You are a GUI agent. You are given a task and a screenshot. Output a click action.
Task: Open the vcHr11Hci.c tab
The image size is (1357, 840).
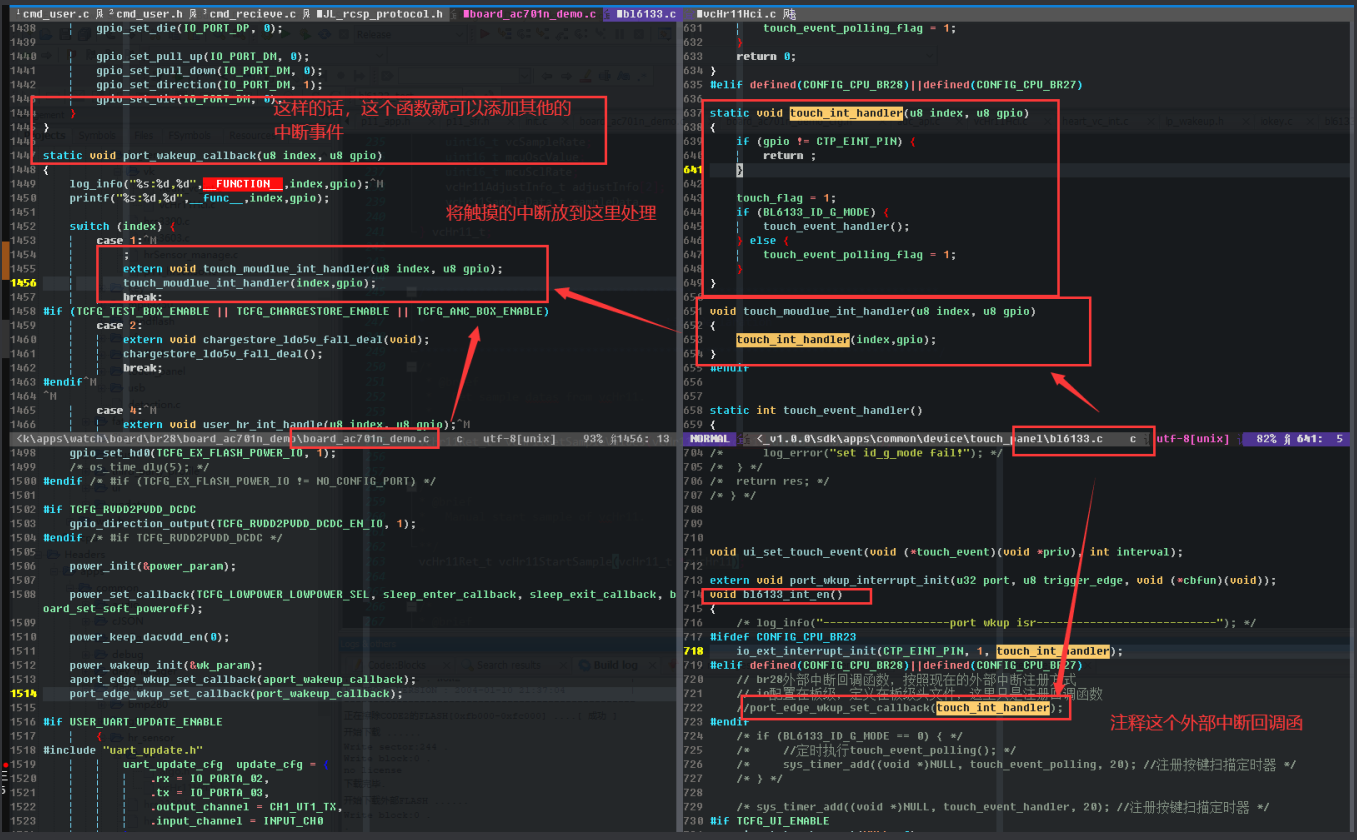pos(740,14)
